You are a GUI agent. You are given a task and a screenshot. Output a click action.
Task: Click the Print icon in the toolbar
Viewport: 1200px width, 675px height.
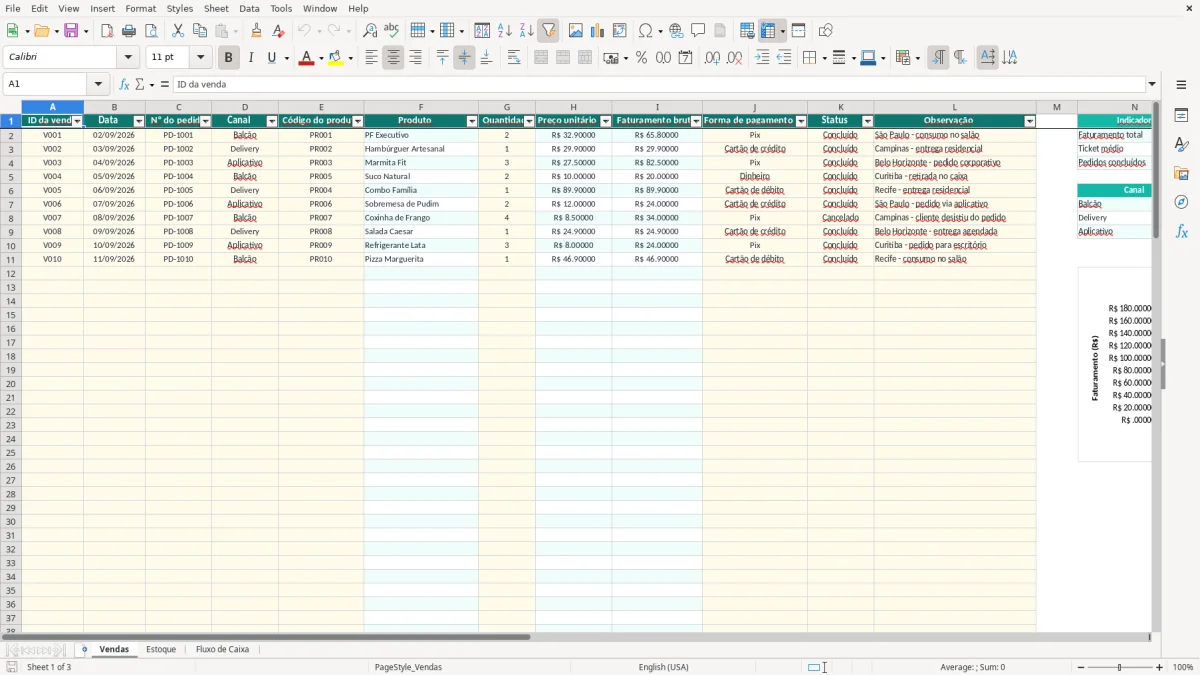tap(129, 31)
